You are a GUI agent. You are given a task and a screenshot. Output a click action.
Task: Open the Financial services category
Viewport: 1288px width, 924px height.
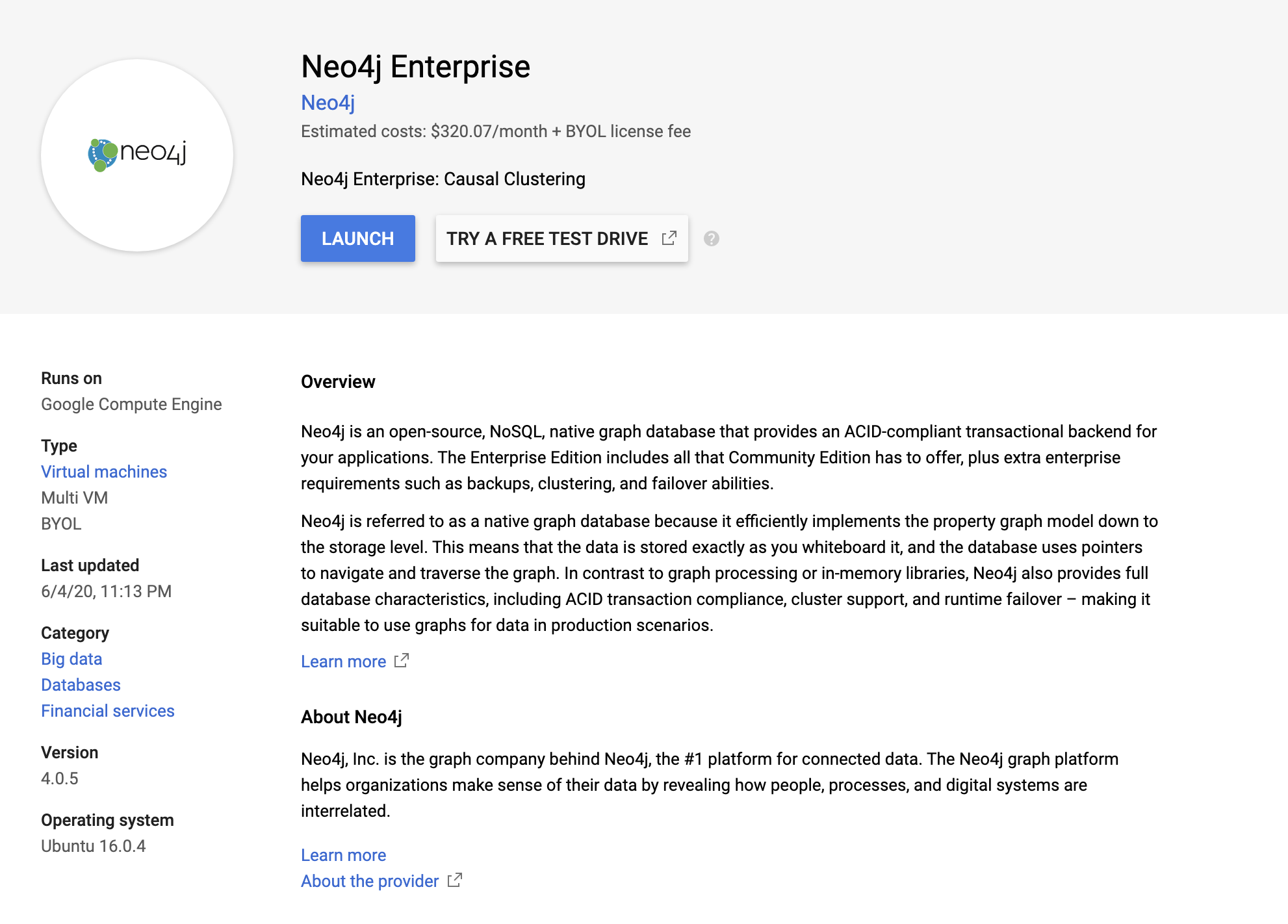click(x=108, y=711)
